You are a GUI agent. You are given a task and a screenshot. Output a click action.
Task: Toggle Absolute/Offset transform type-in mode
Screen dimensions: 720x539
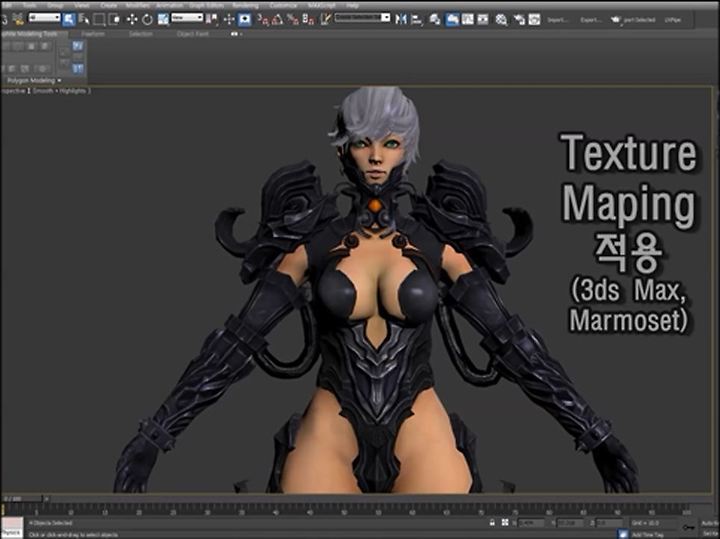505,522
